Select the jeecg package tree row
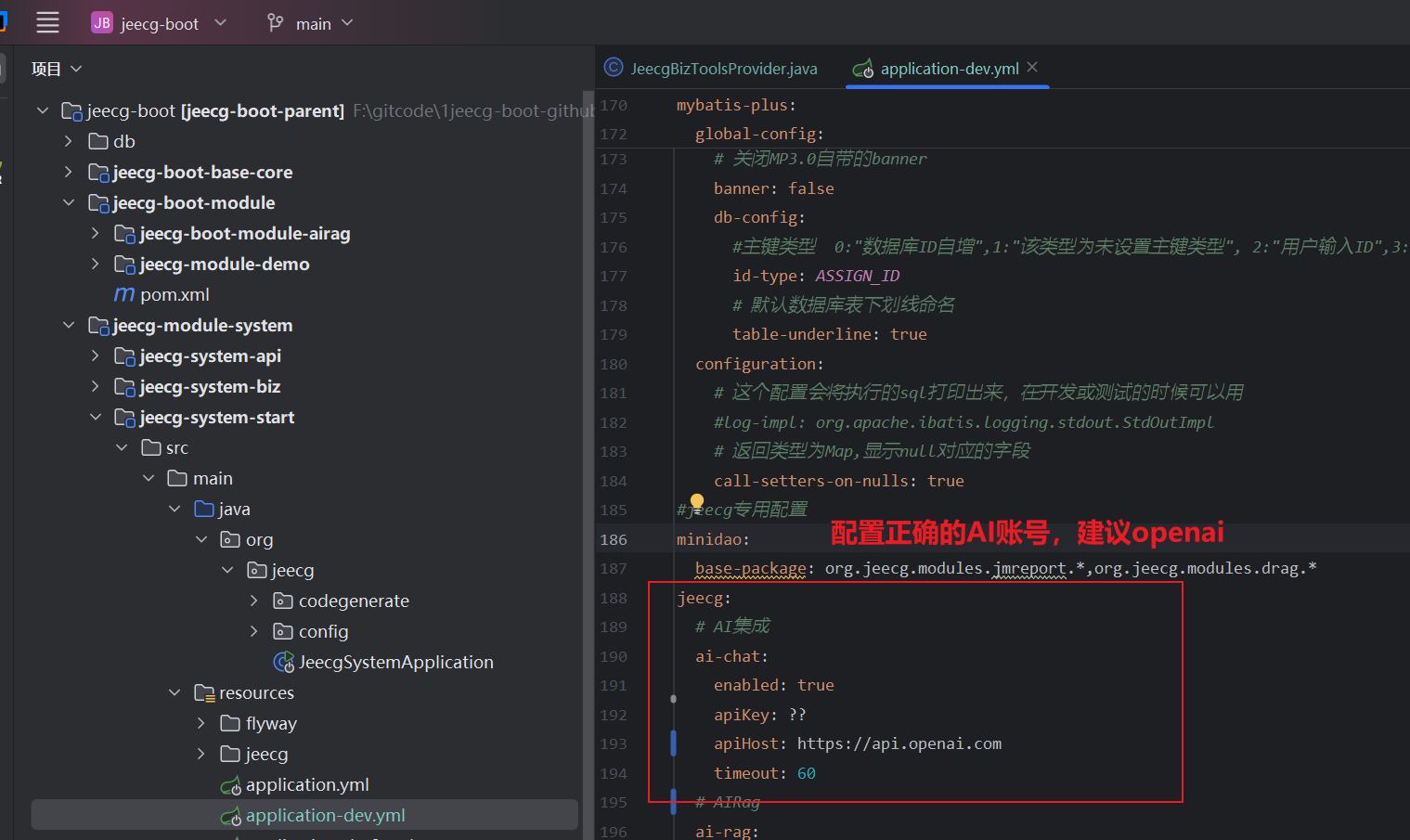The image size is (1410, 840). click(x=292, y=570)
